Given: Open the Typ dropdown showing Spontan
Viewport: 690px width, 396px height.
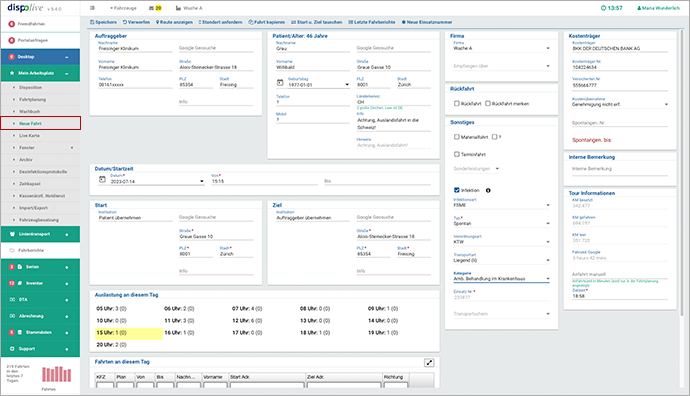Looking at the screenshot, I should [502, 224].
